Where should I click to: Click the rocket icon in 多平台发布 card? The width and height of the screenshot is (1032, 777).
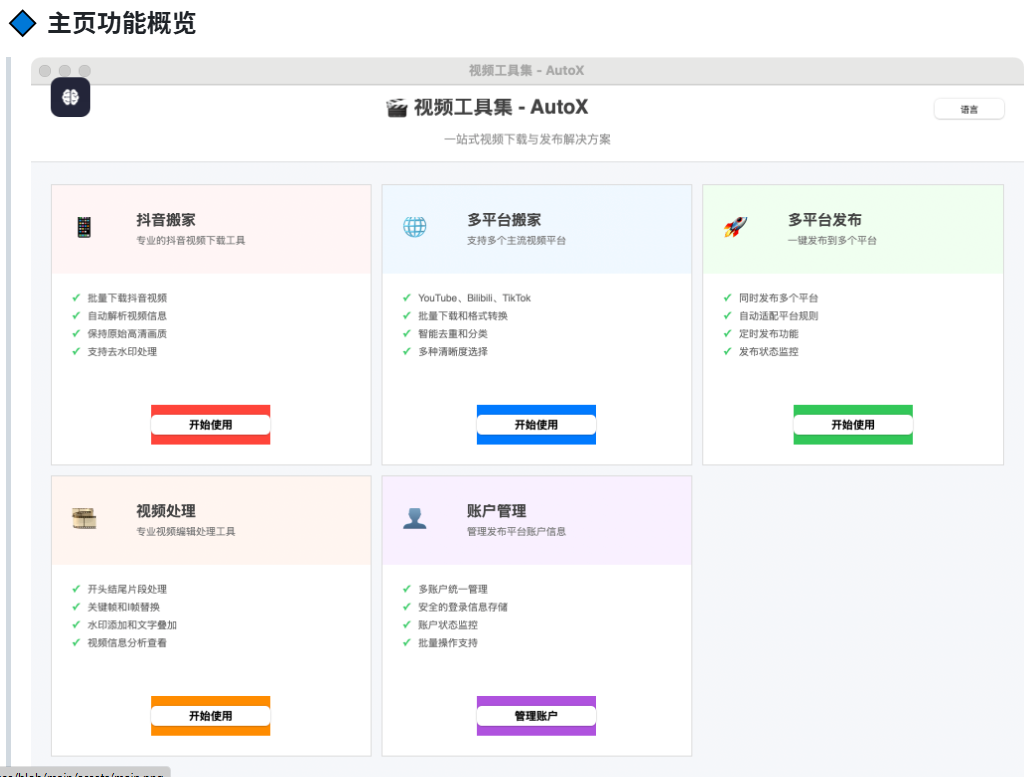[x=735, y=227]
